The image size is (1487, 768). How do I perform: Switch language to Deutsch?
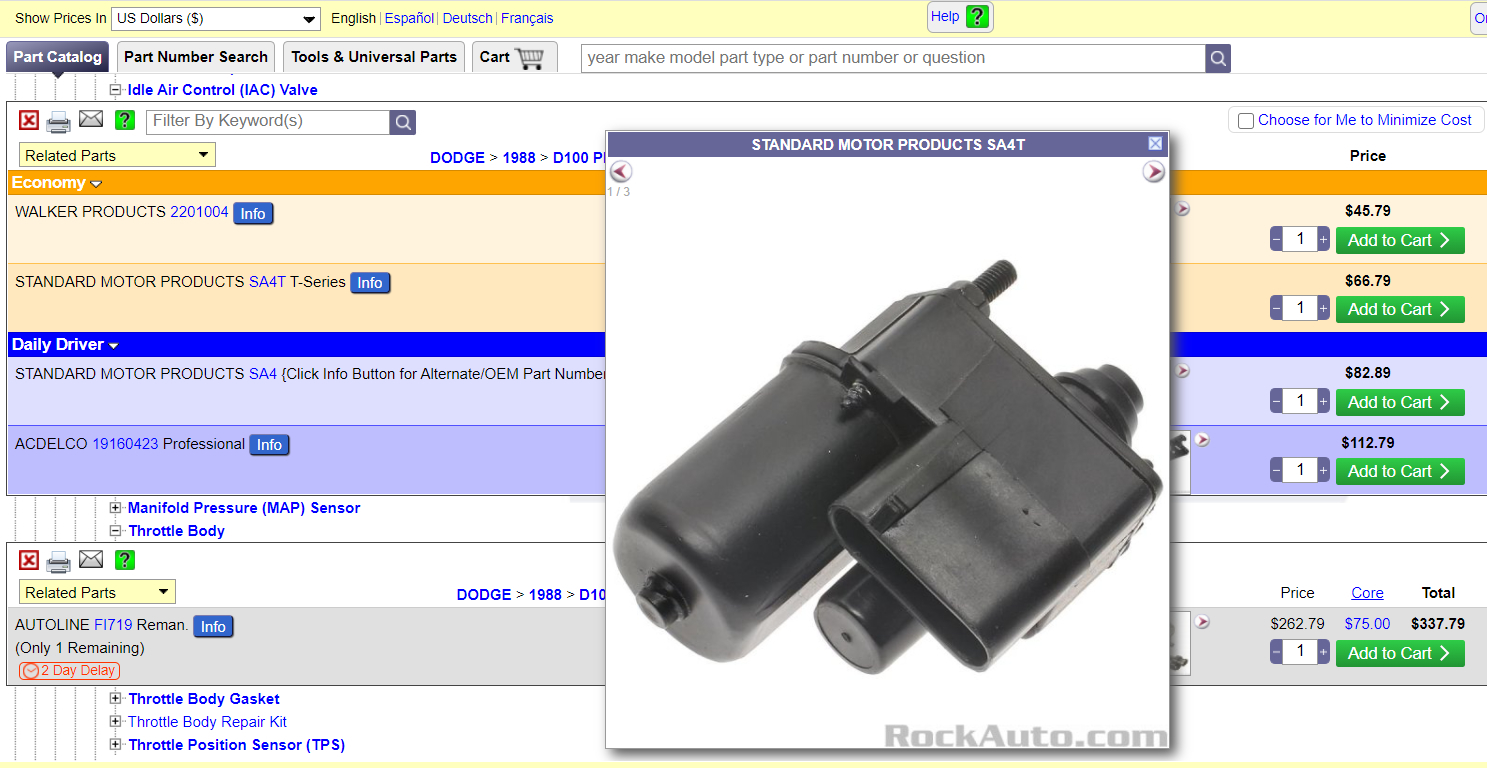coord(468,18)
